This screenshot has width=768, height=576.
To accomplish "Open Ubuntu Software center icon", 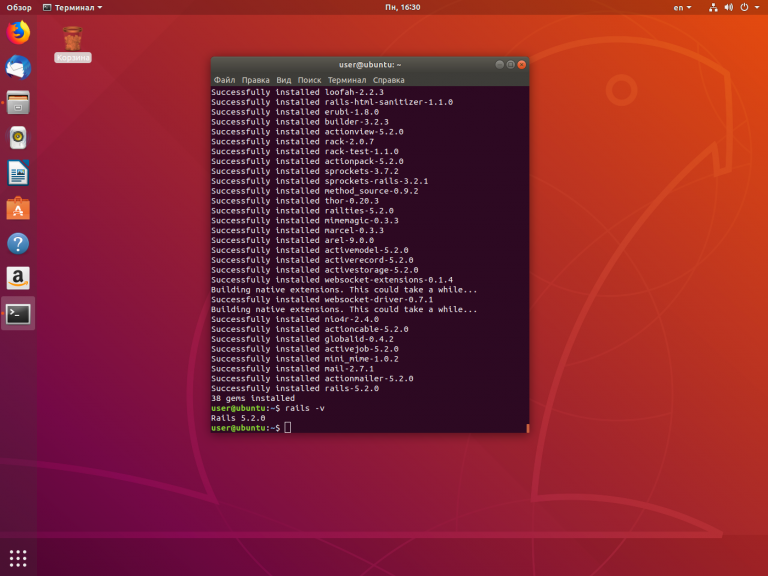I will click(18, 208).
